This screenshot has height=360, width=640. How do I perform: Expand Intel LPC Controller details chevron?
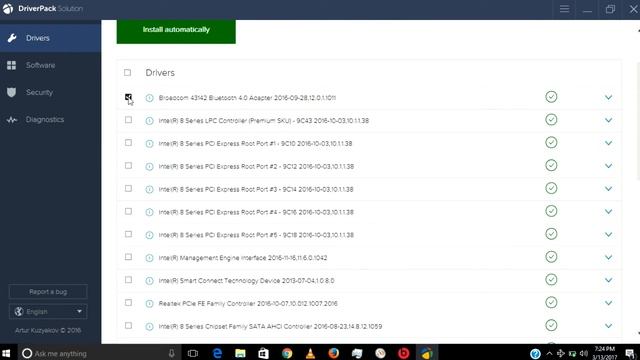pos(608,120)
